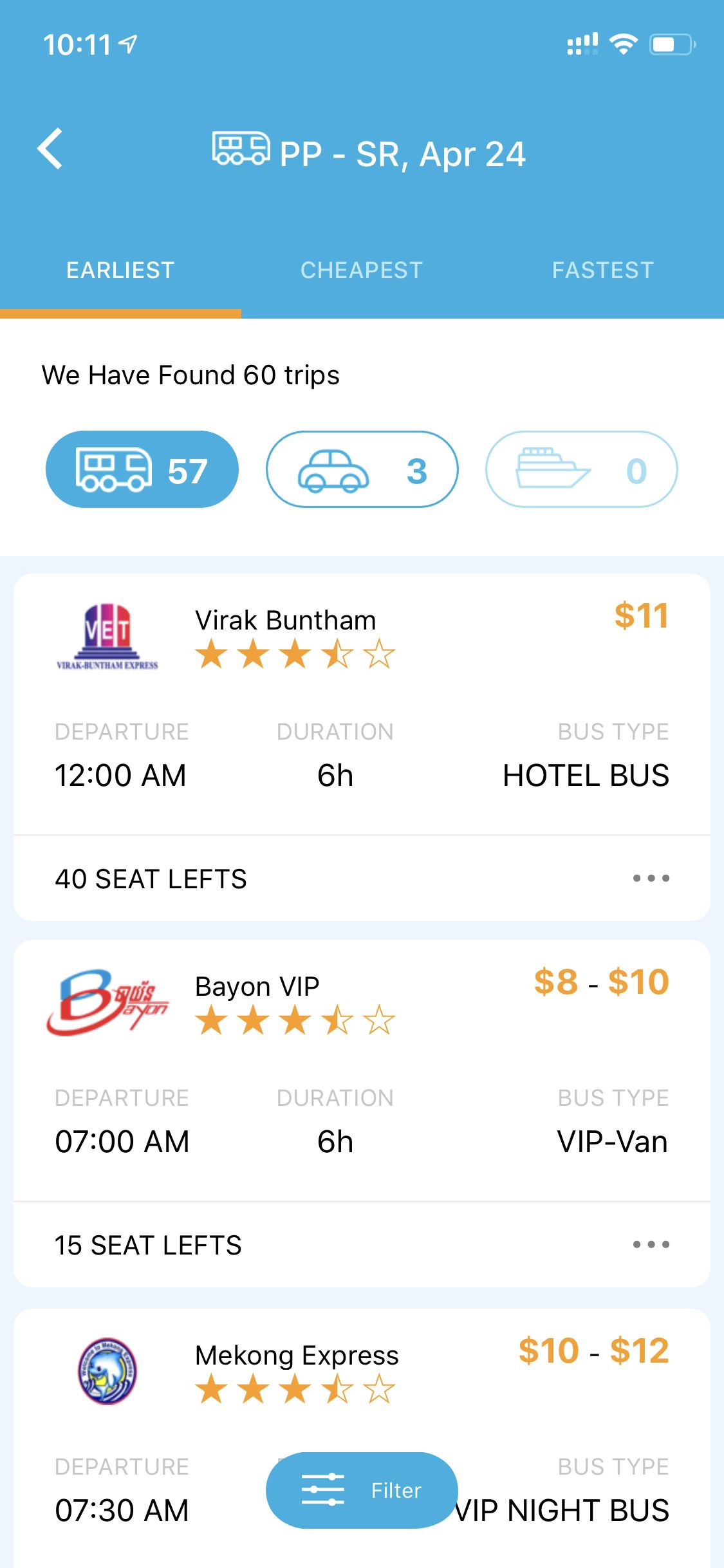Viewport: 724px width, 1568px height.
Task: Tap the bus icon in header title
Action: click(241, 149)
